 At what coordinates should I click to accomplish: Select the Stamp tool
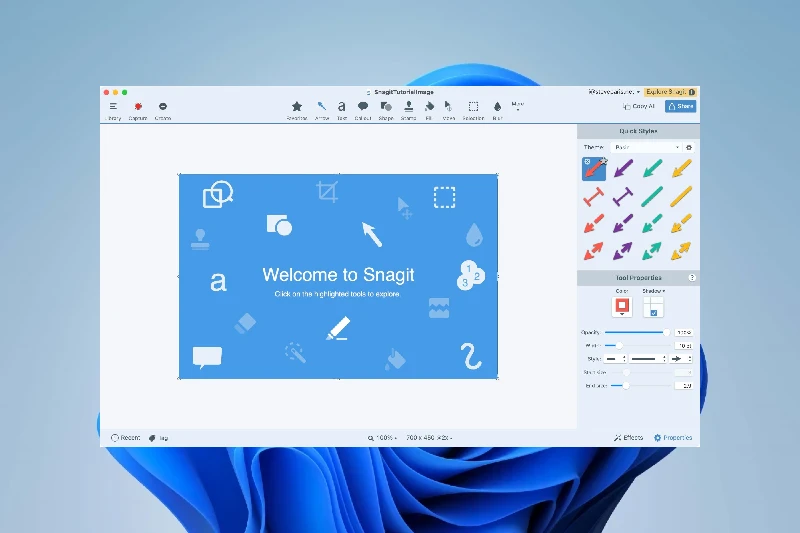pyautogui.click(x=408, y=110)
